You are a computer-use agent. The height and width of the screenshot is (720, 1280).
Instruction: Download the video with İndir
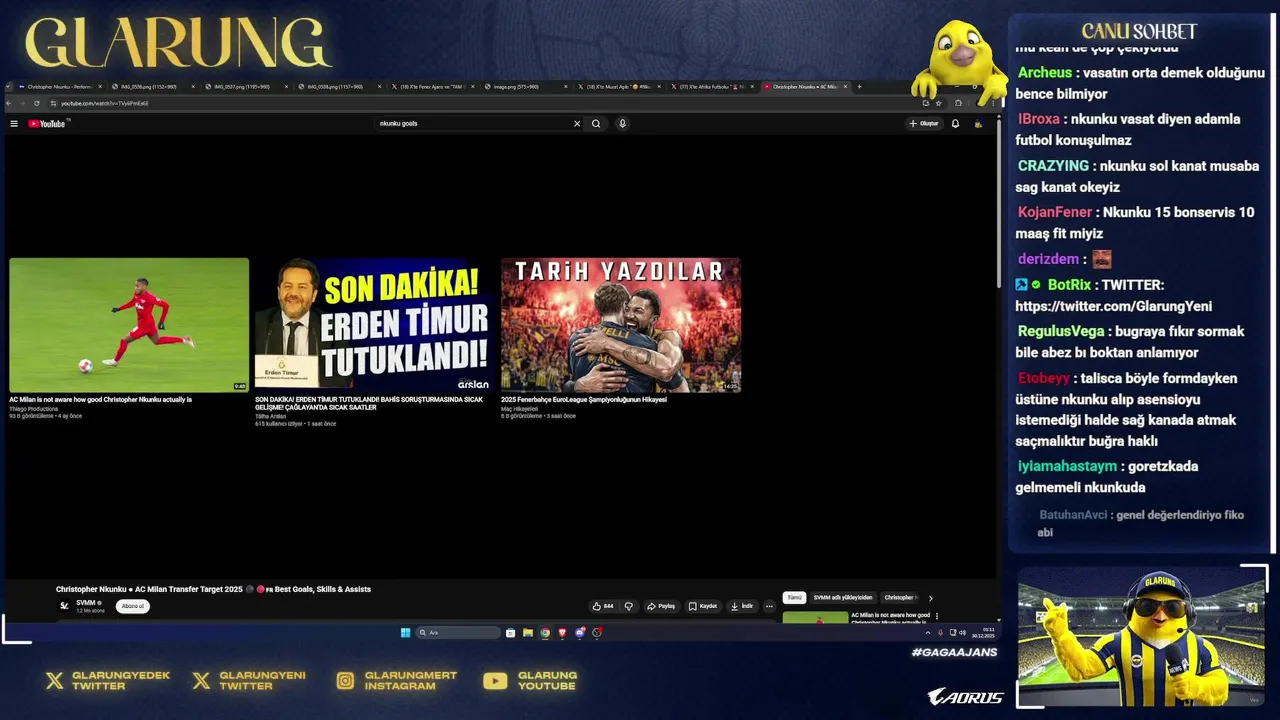coord(742,606)
